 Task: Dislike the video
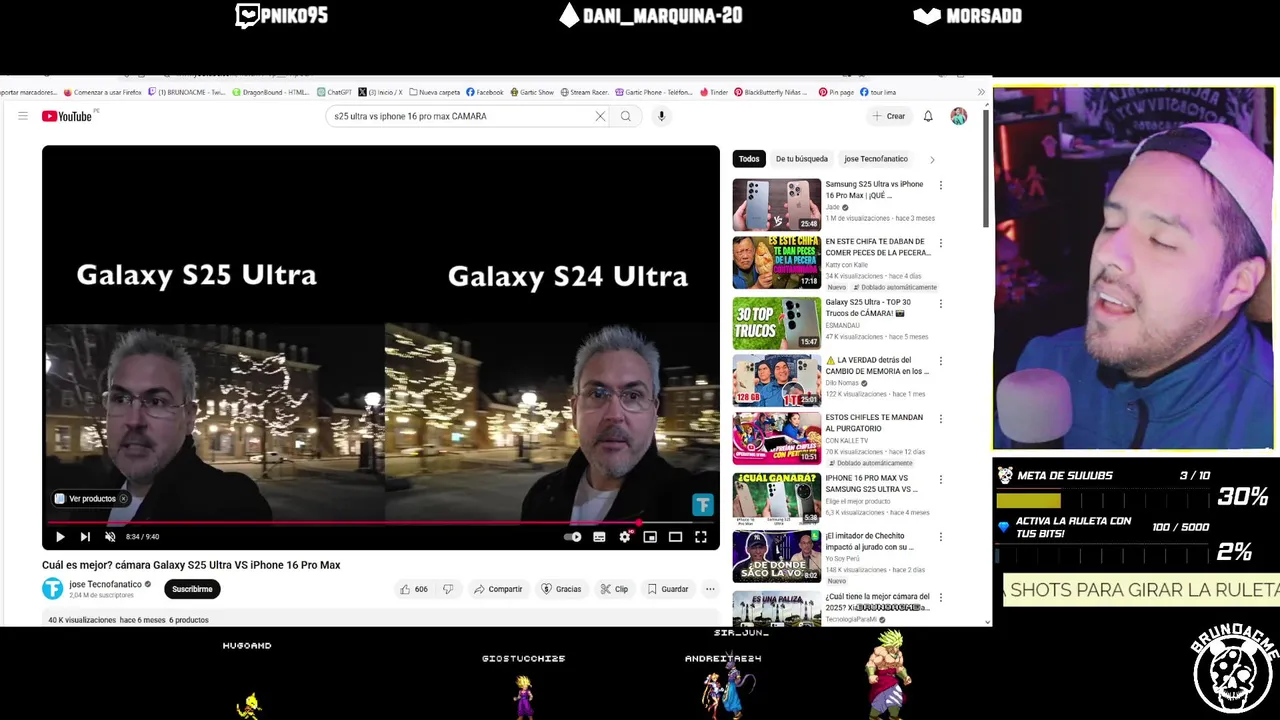point(448,589)
